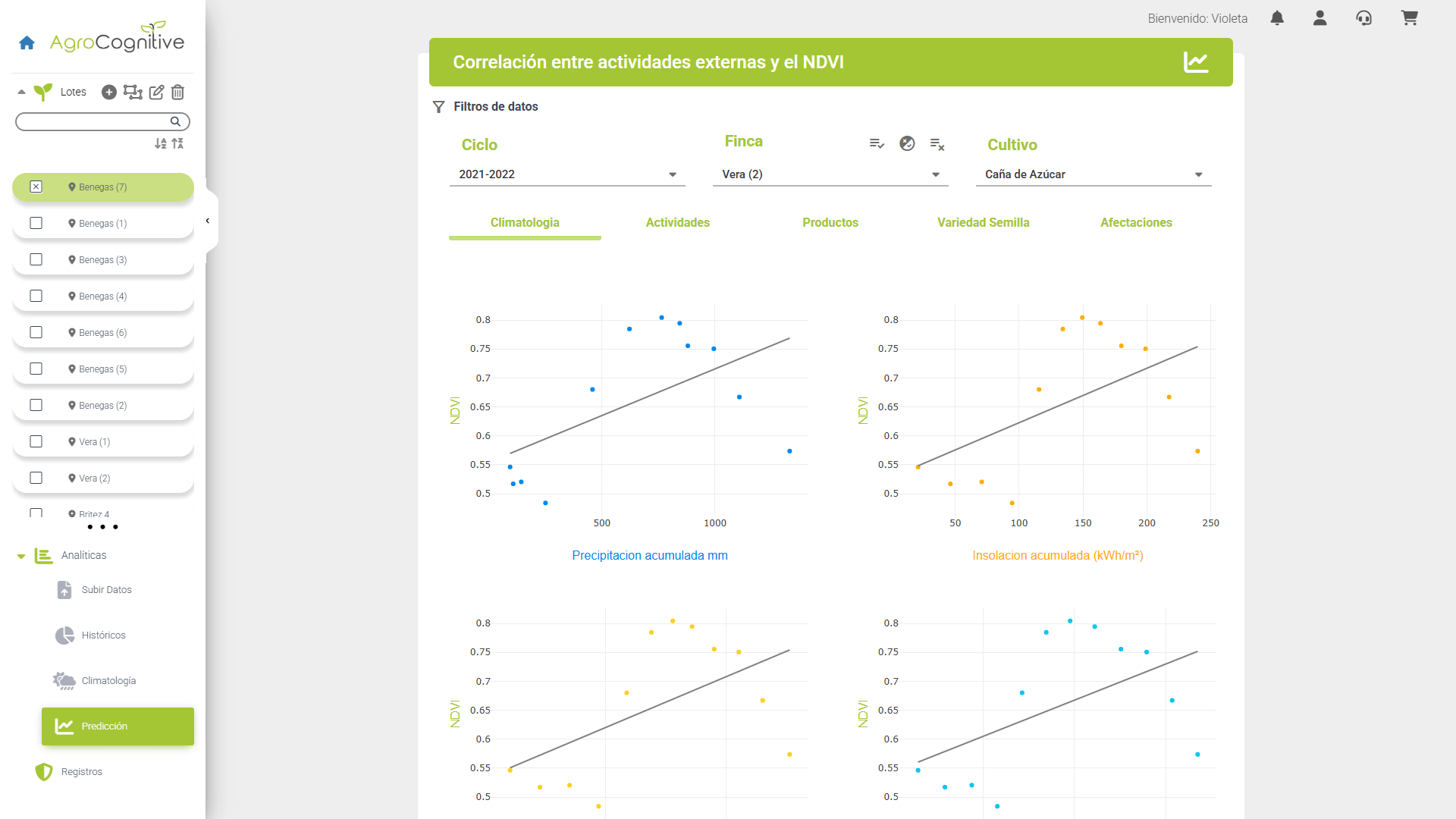Open the Predicción page
1456x819 pixels.
tap(118, 726)
